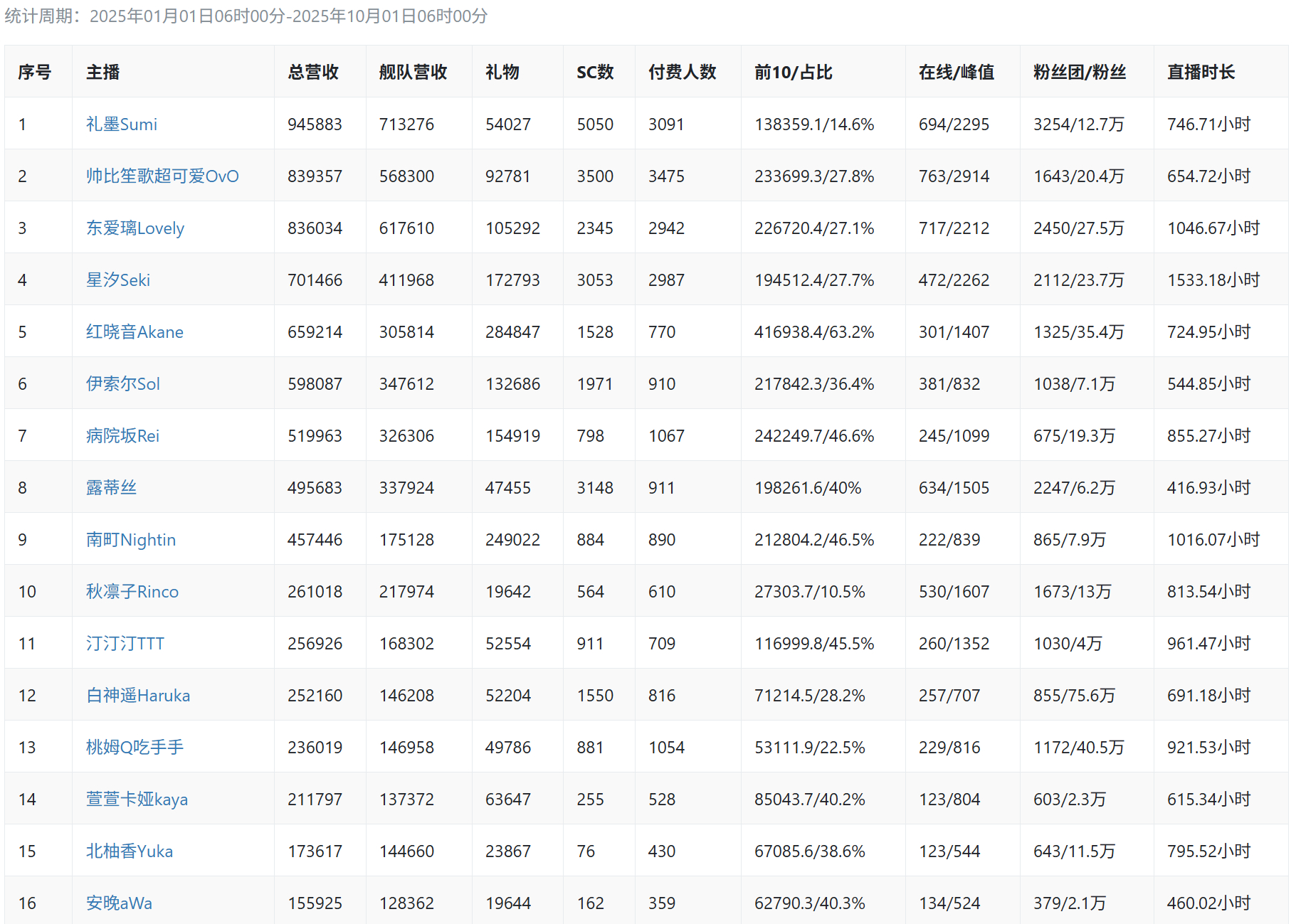Open 白神遥Haruka streamer page
Viewport: 1296px width, 924px height.
(x=137, y=696)
